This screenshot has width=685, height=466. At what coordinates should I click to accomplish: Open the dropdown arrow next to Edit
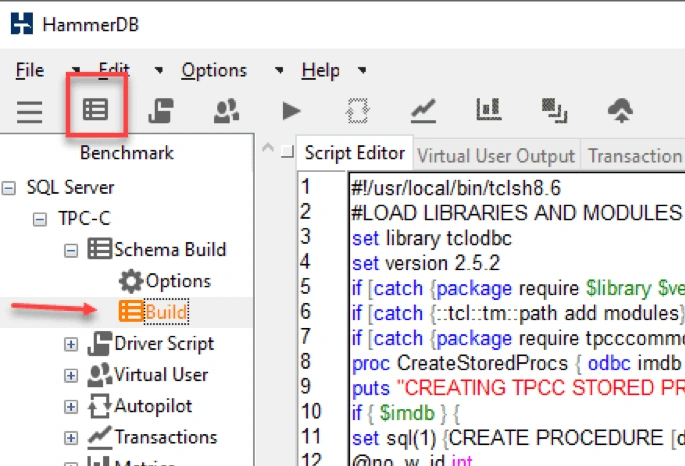click(x=159, y=70)
